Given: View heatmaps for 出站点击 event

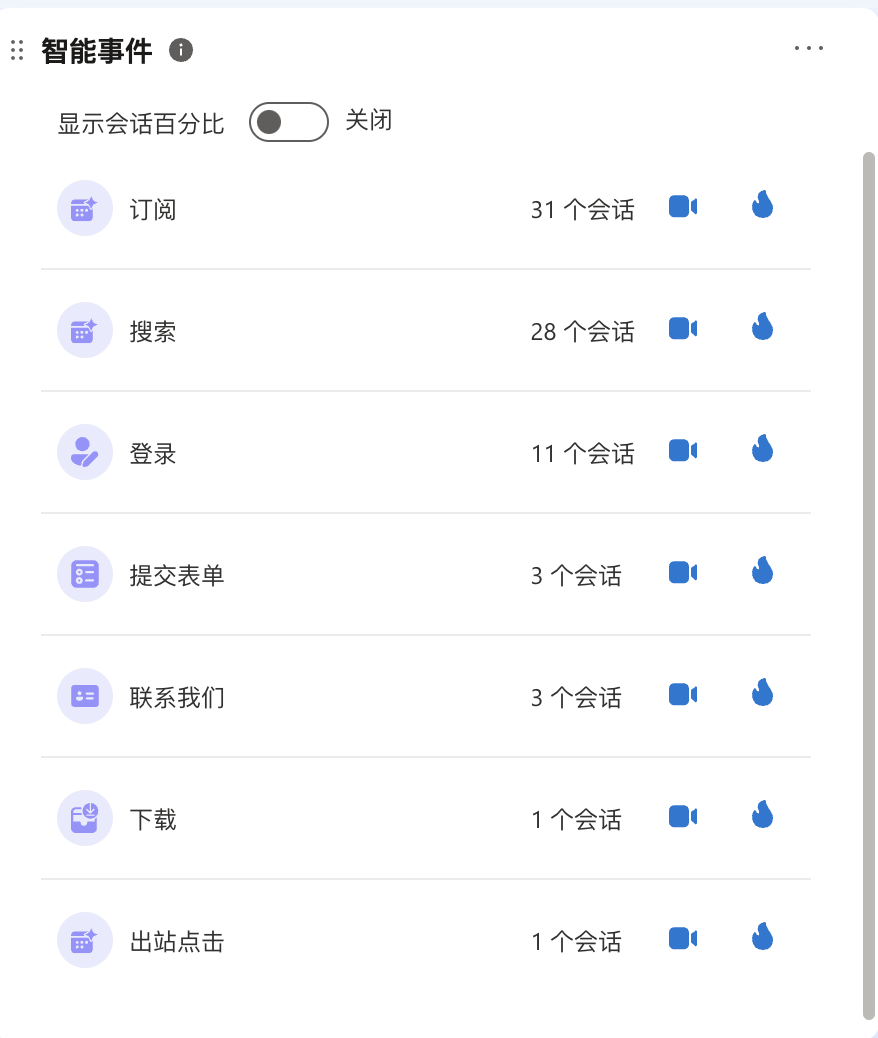Looking at the screenshot, I should (x=763, y=936).
